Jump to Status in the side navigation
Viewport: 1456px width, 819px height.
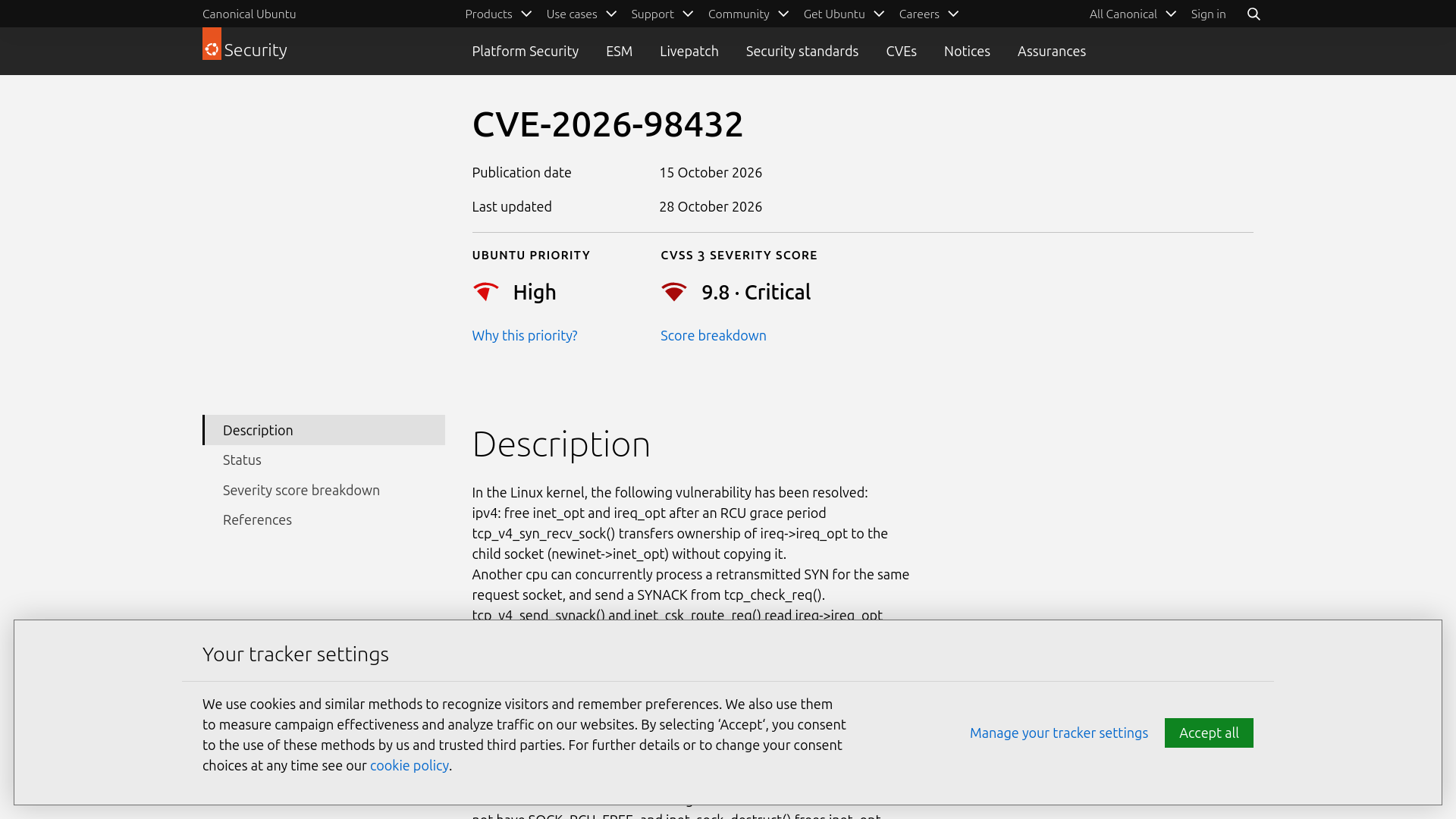coord(242,460)
